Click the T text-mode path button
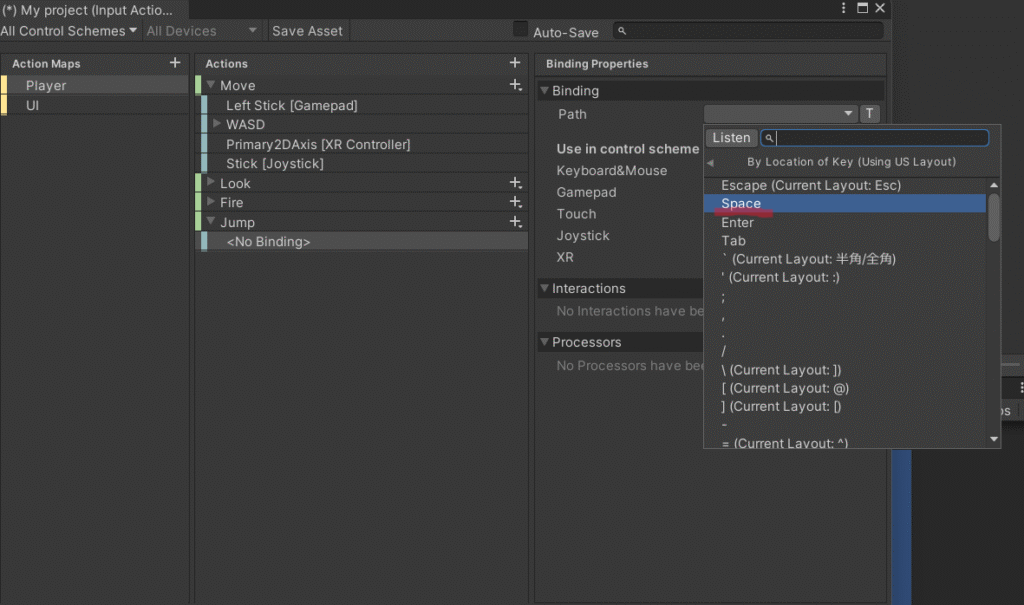The height and width of the screenshot is (605, 1024). [x=870, y=114]
